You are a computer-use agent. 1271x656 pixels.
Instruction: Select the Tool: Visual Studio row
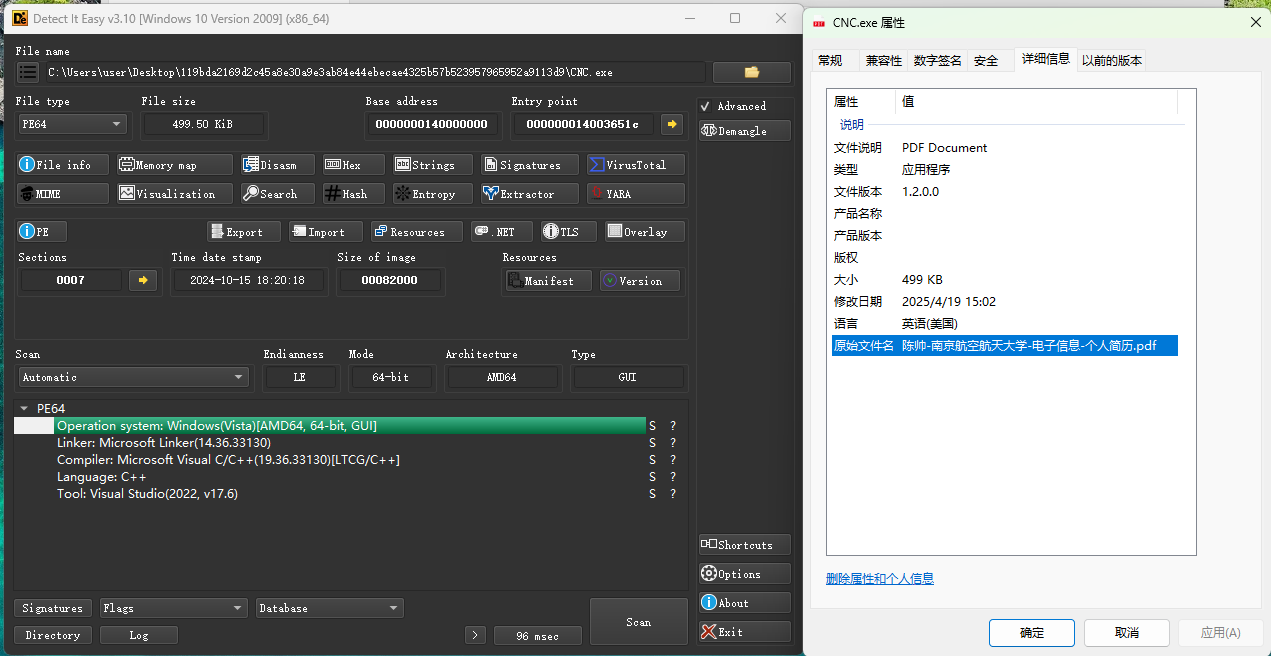coord(350,494)
